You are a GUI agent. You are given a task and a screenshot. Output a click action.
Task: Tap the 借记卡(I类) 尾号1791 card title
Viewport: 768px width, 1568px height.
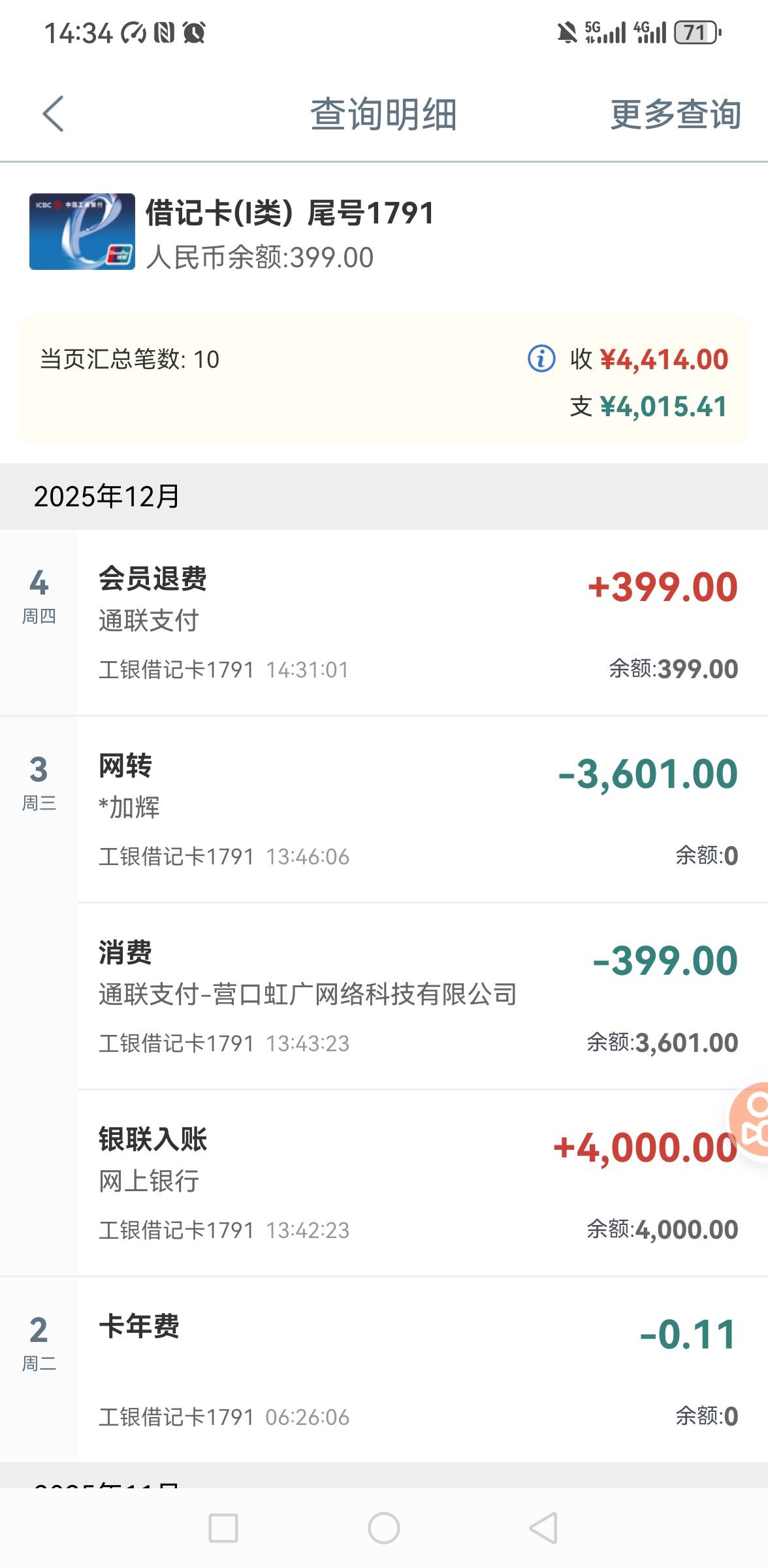pyautogui.click(x=289, y=213)
